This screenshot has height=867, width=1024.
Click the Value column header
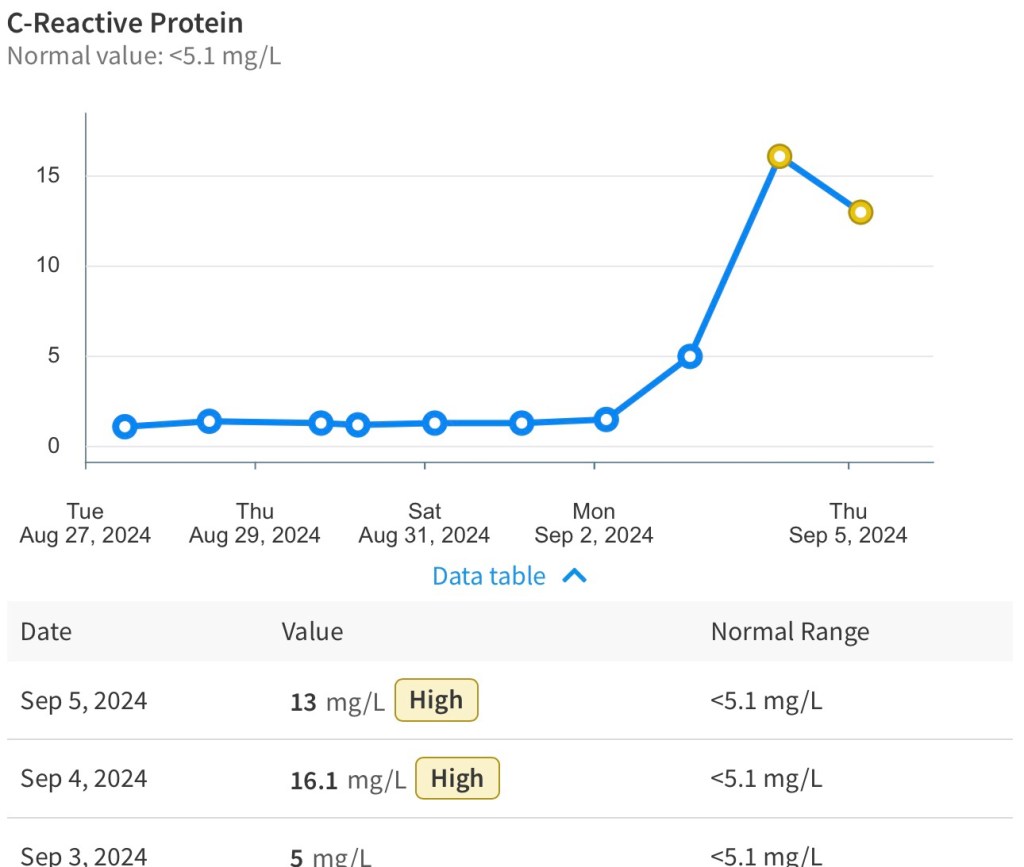coord(312,631)
